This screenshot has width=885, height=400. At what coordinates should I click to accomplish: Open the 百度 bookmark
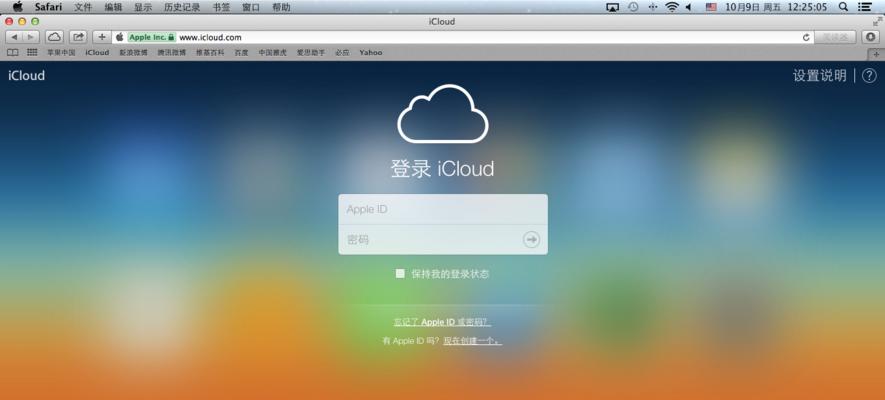tap(242, 52)
